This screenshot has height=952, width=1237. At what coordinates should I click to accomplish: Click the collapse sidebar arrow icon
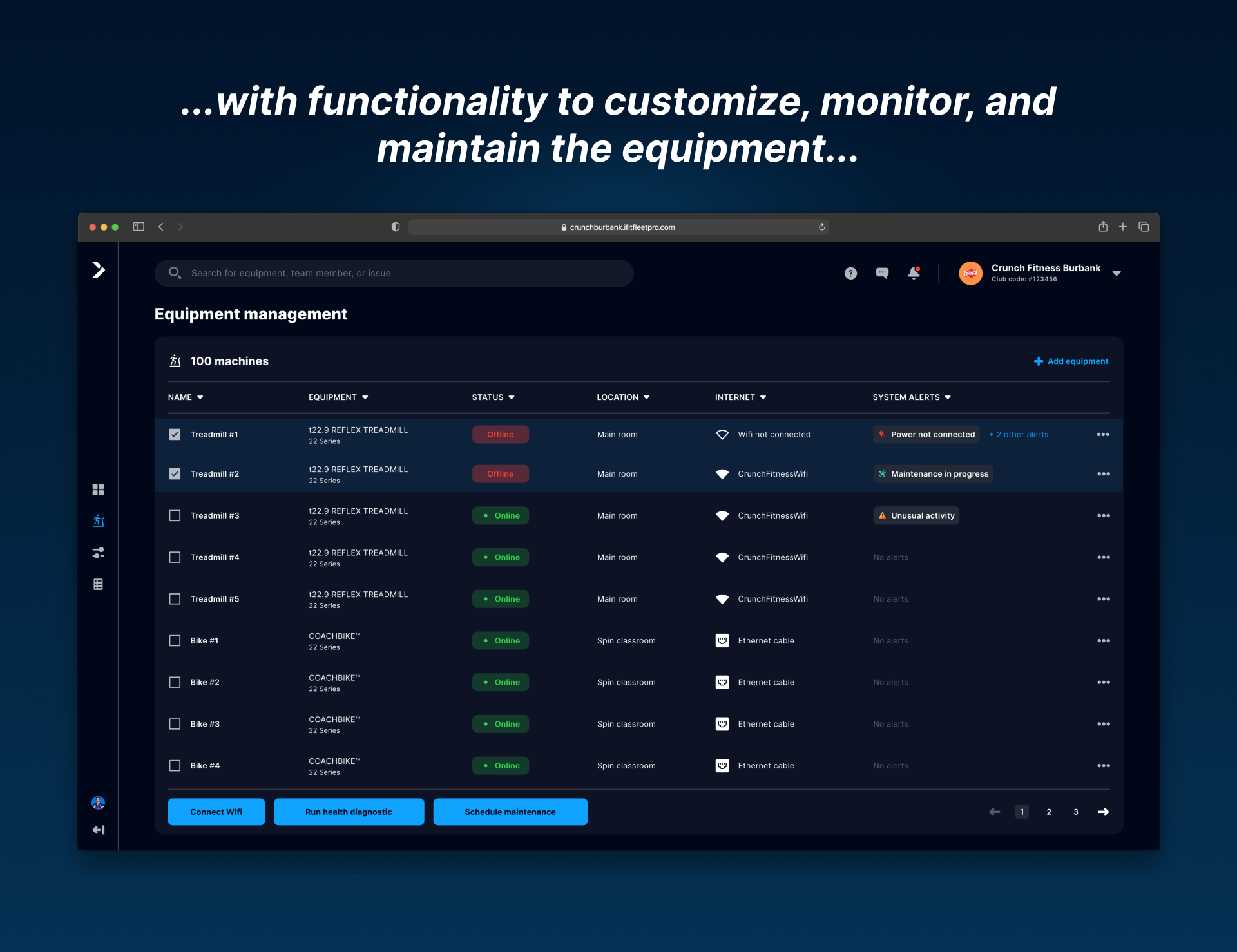[98, 830]
